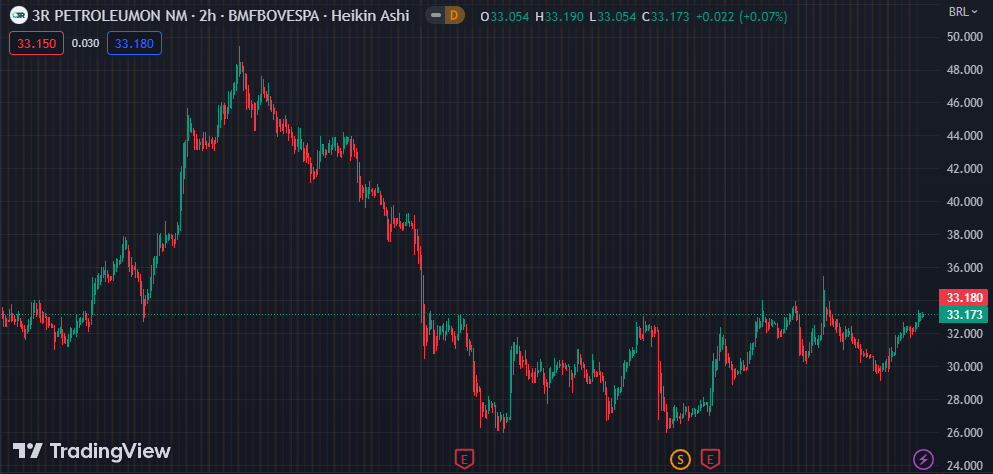Click the 48.000 price axis label

(x=964, y=70)
